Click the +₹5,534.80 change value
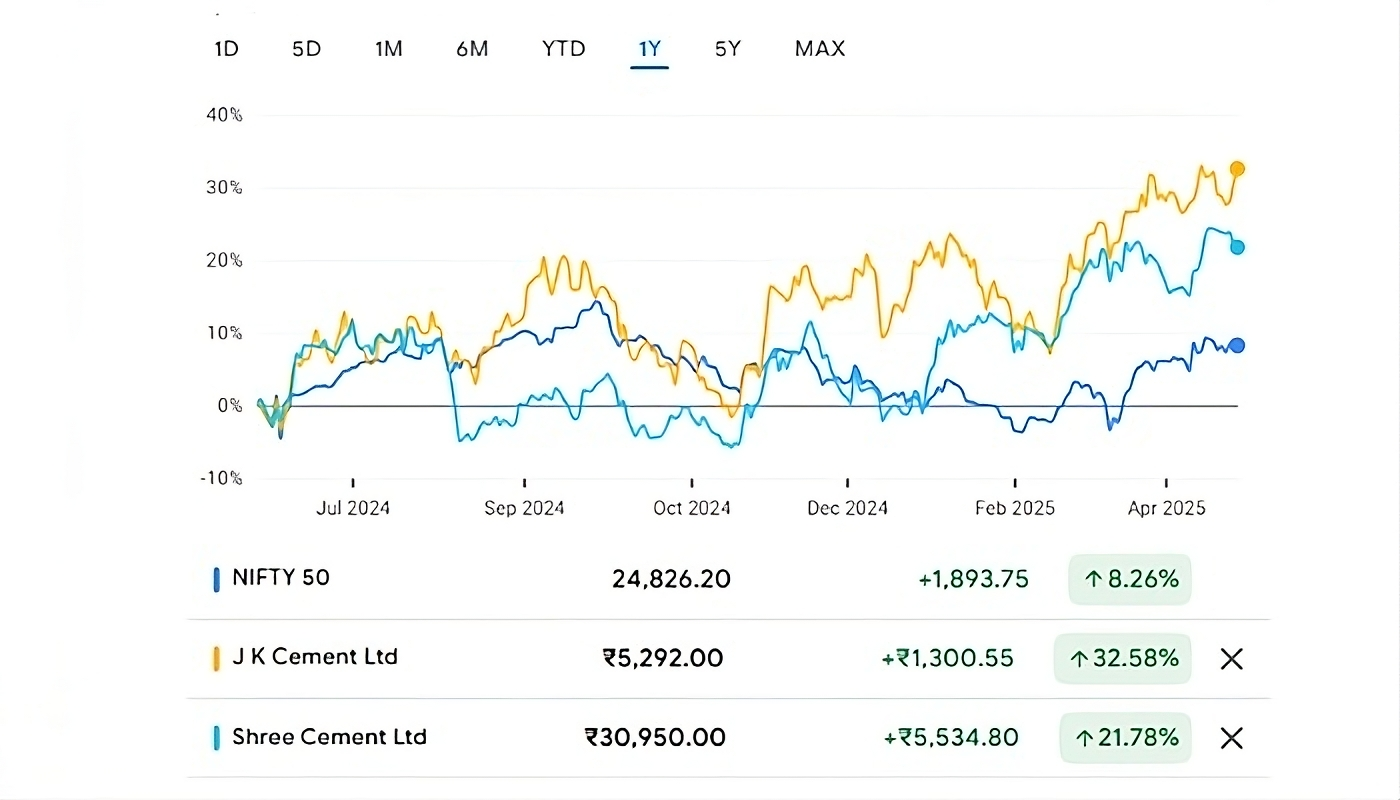The height and width of the screenshot is (800, 1400). [x=951, y=739]
